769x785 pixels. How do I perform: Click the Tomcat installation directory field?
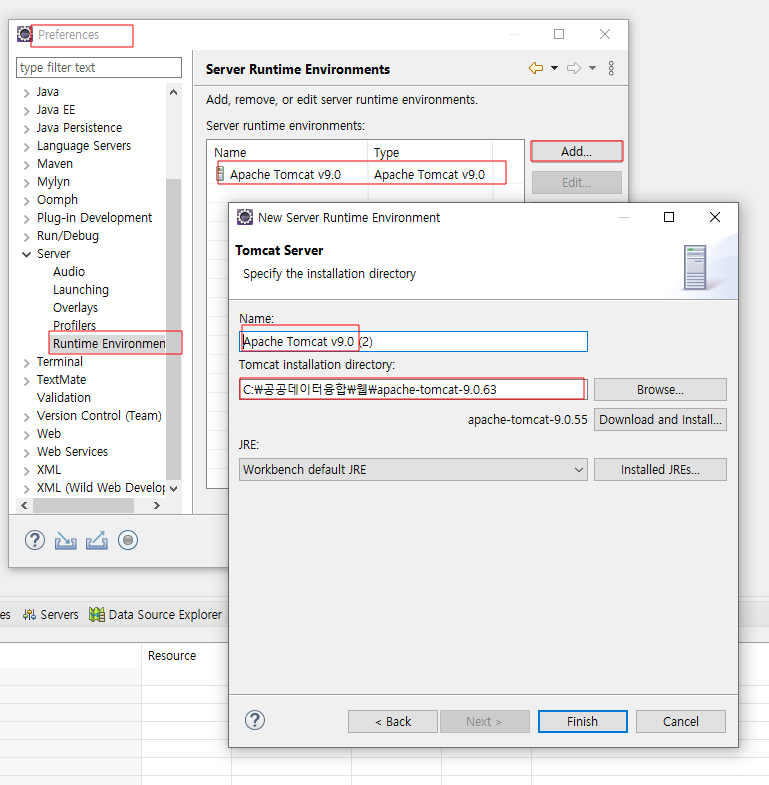413,389
